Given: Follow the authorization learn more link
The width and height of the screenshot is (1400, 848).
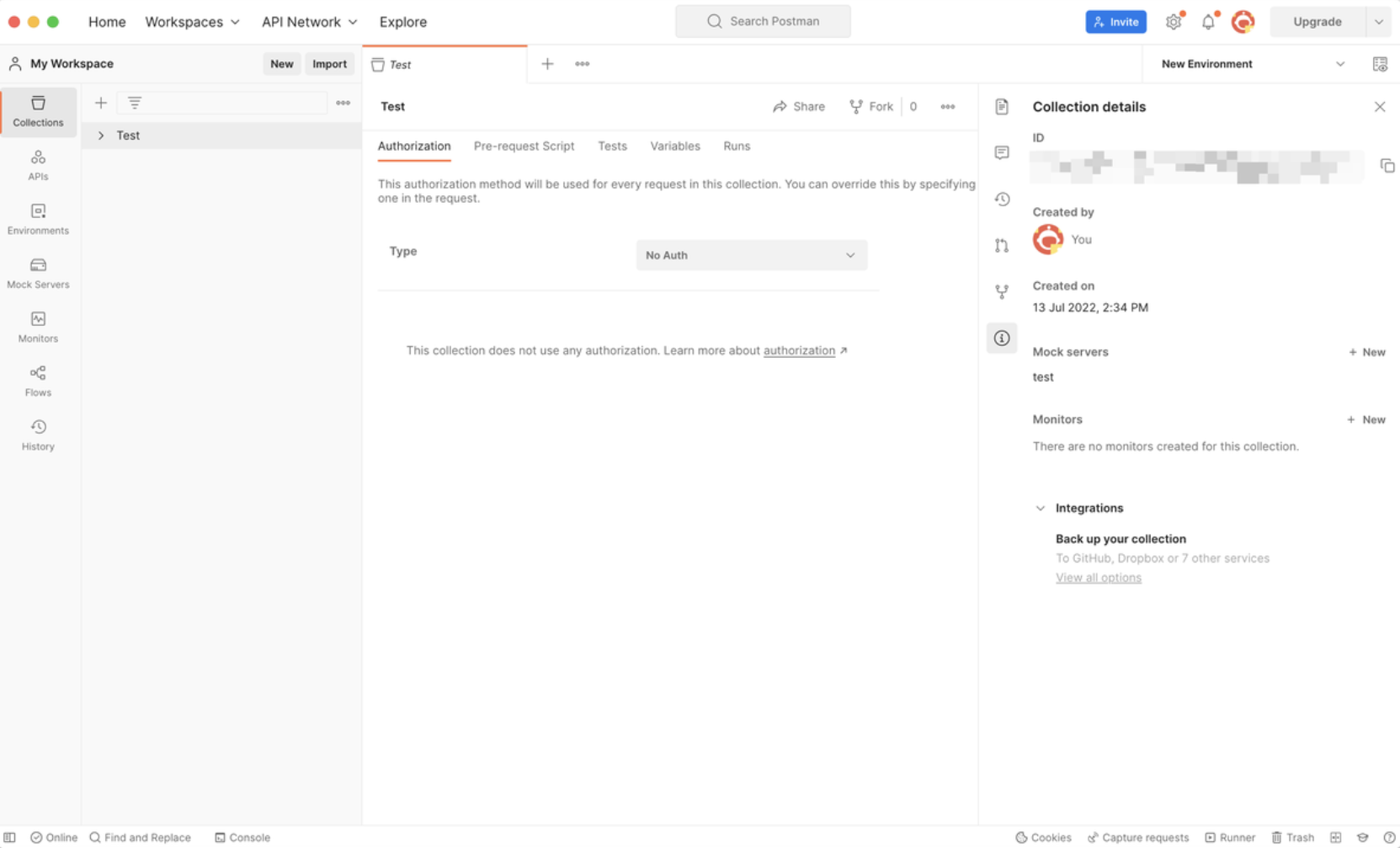Looking at the screenshot, I should 799,350.
